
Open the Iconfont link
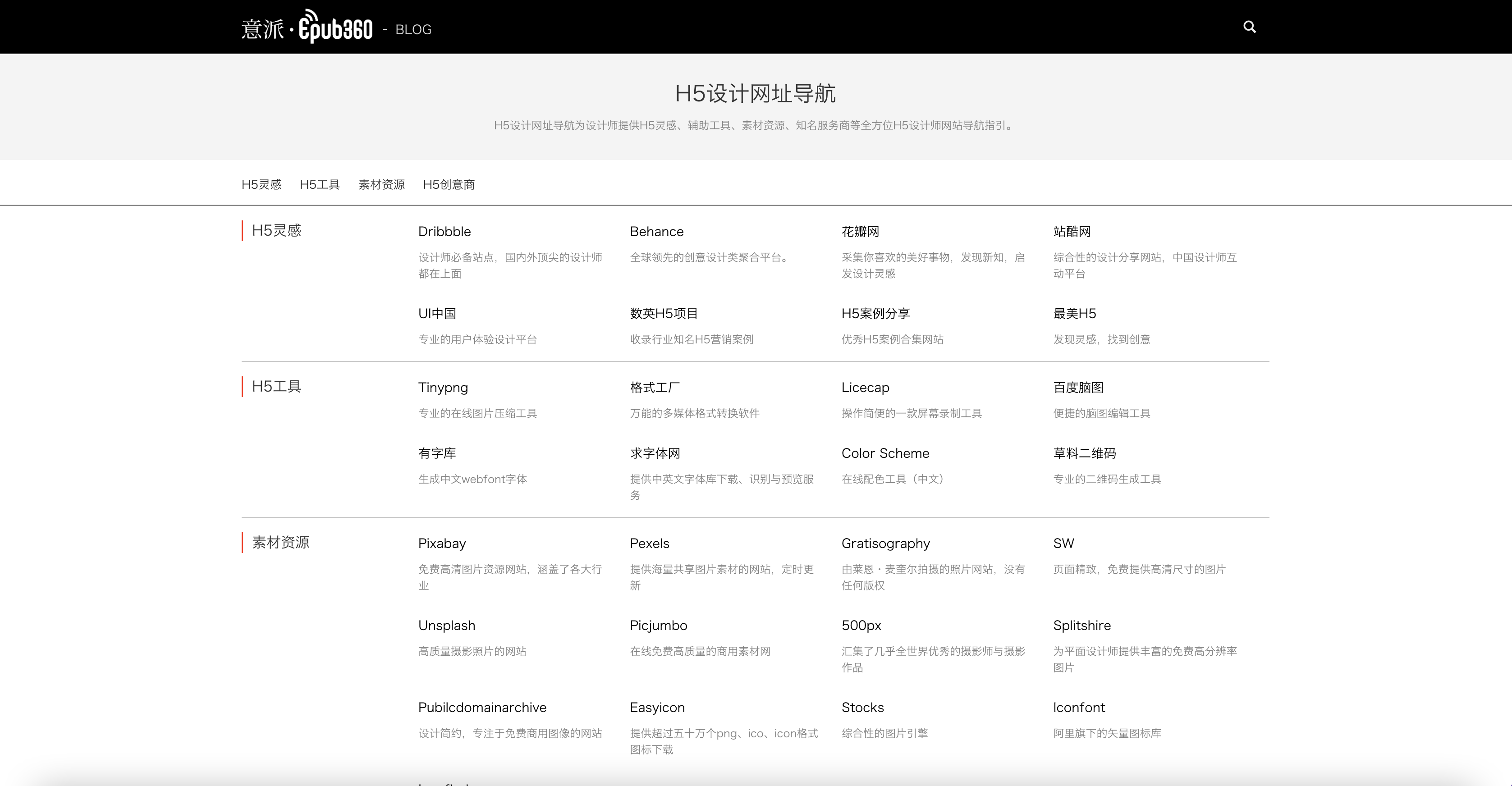click(x=1078, y=708)
